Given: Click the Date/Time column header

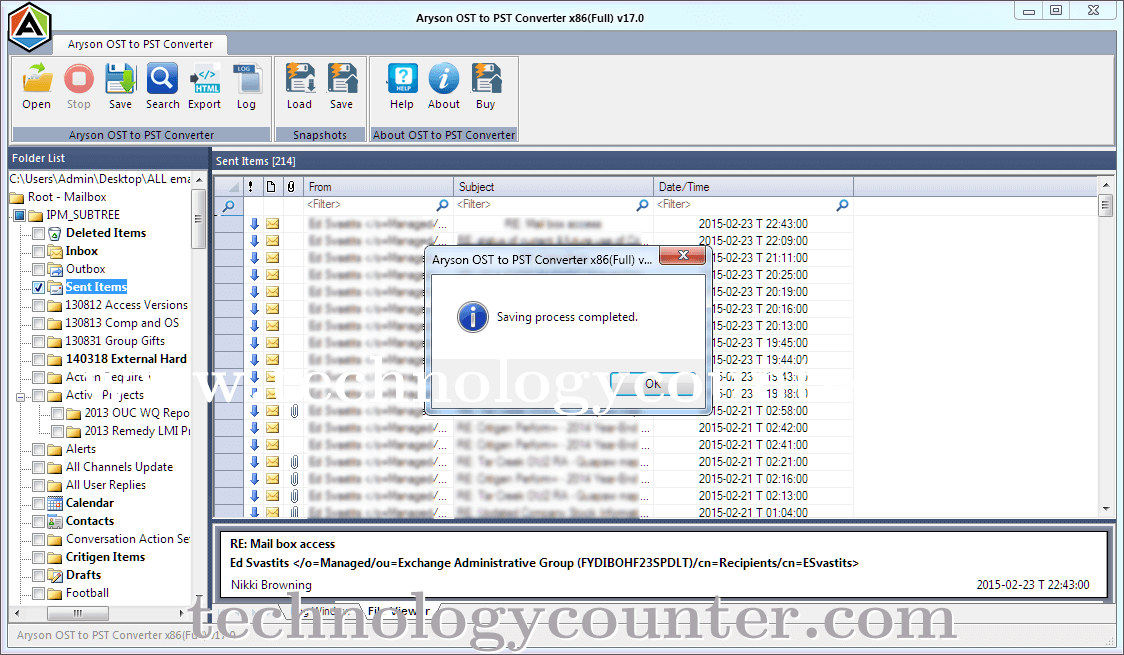Looking at the screenshot, I should tap(753, 187).
